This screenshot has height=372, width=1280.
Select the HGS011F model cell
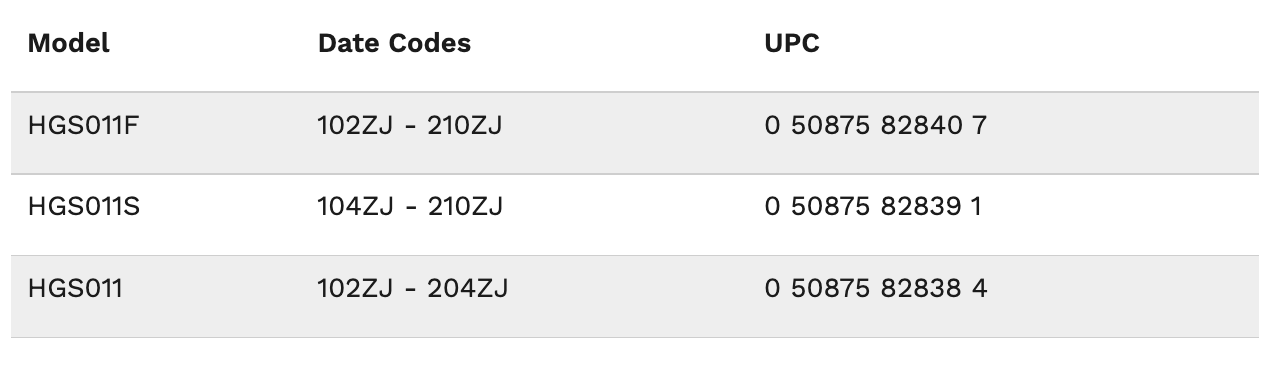pyautogui.click(x=77, y=126)
